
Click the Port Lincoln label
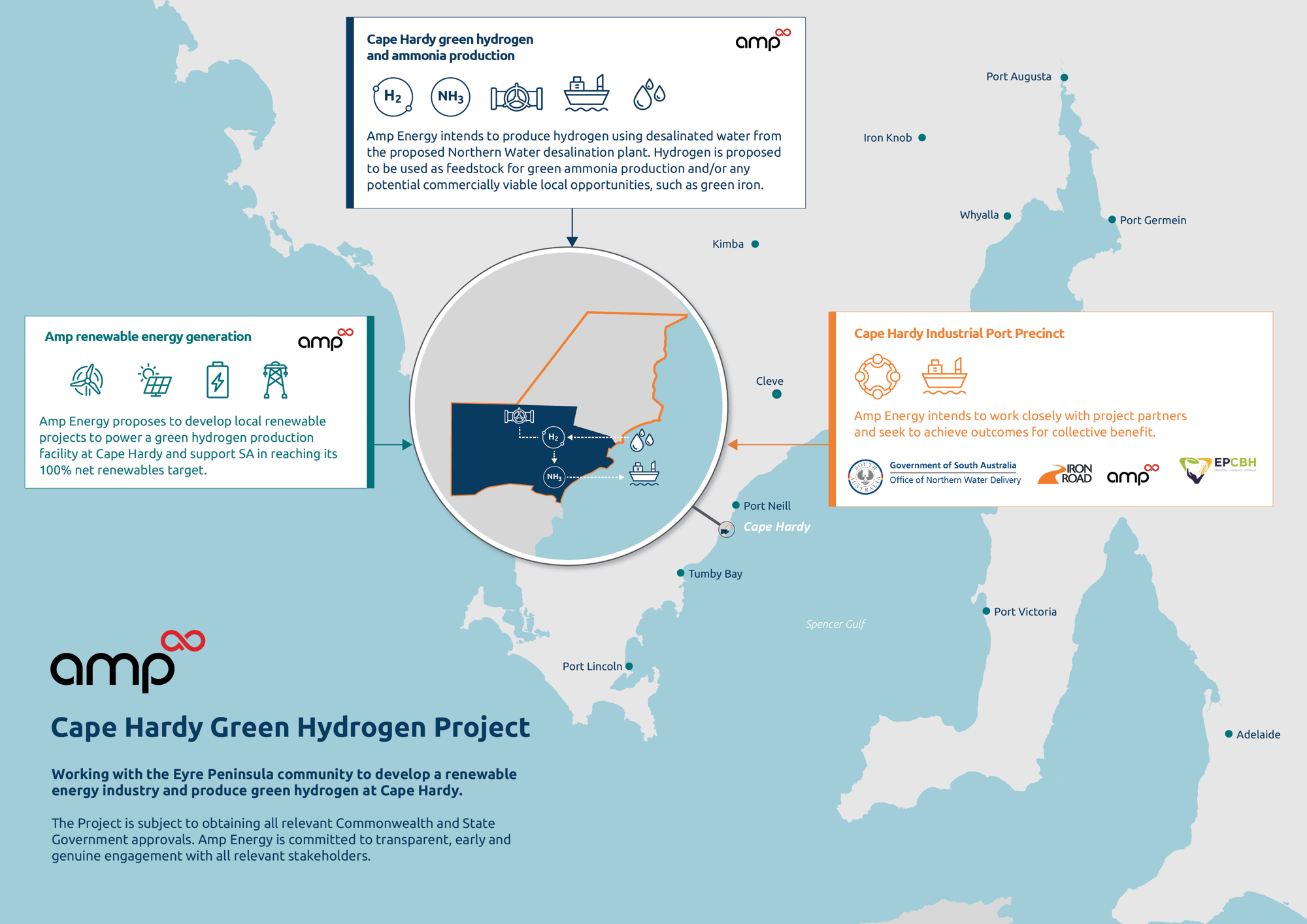(592, 667)
